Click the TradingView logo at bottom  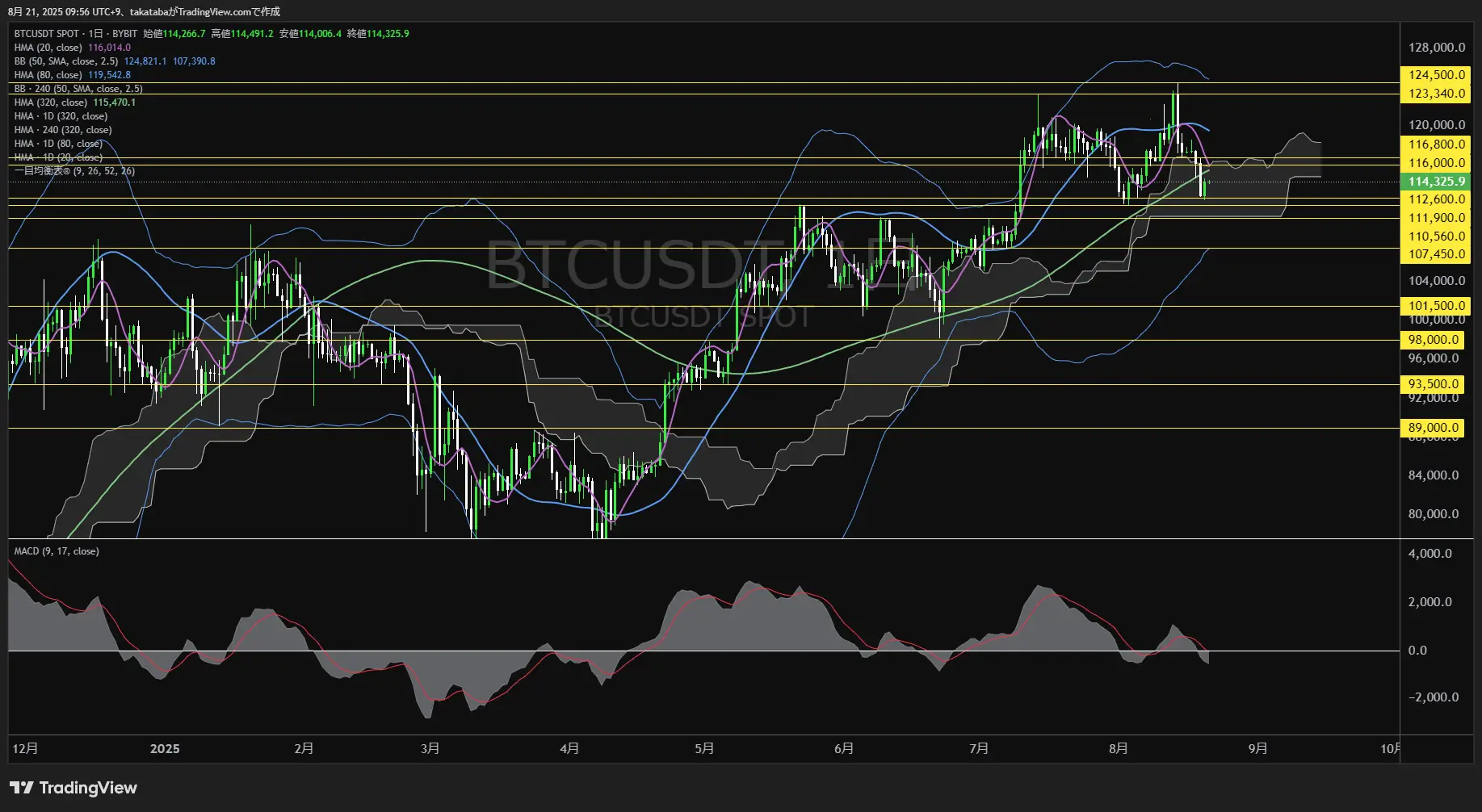(73, 788)
